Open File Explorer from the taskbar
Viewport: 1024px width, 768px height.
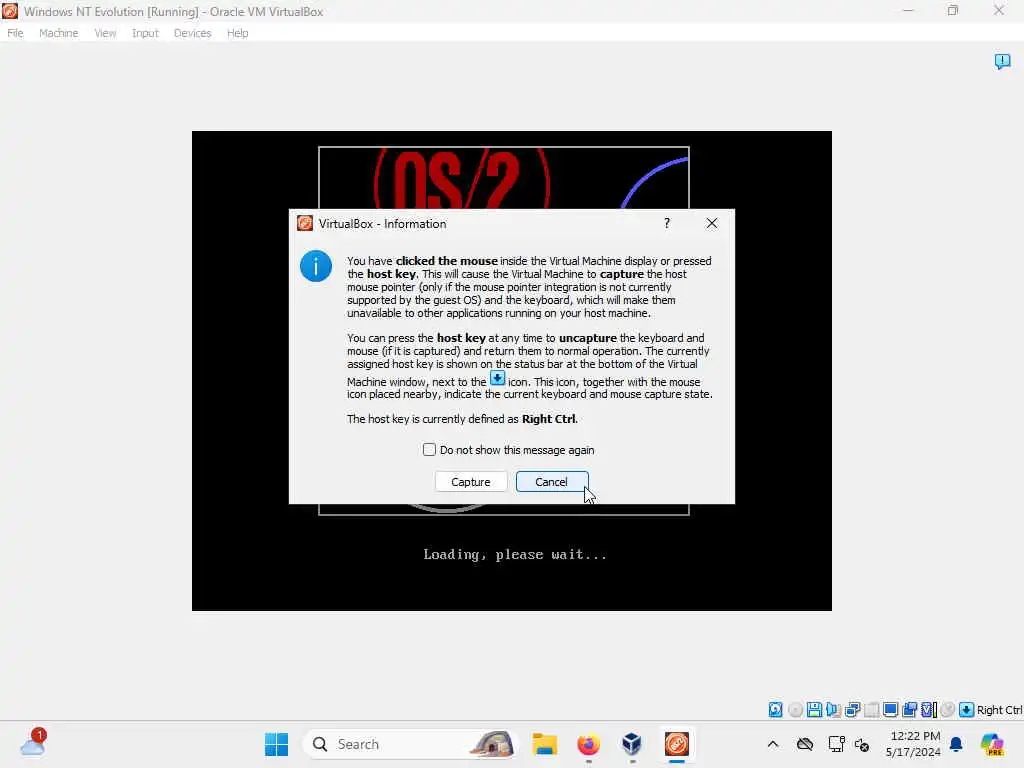pyautogui.click(x=544, y=744)
